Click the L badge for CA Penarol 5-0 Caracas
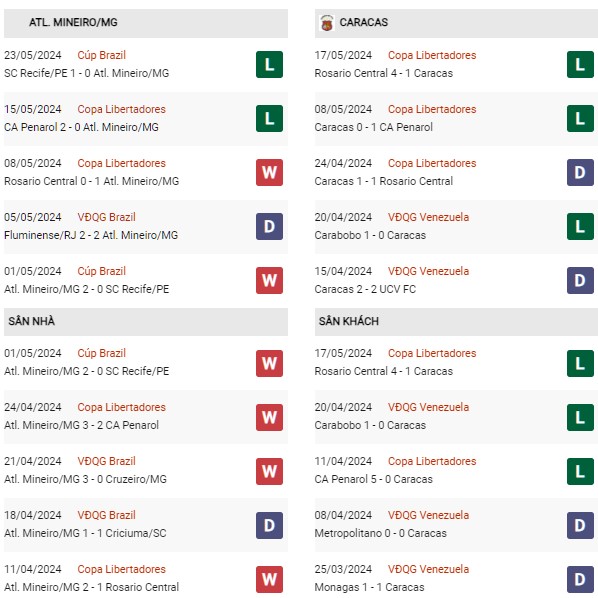The image size is (598, 598). tap(580, 471)
